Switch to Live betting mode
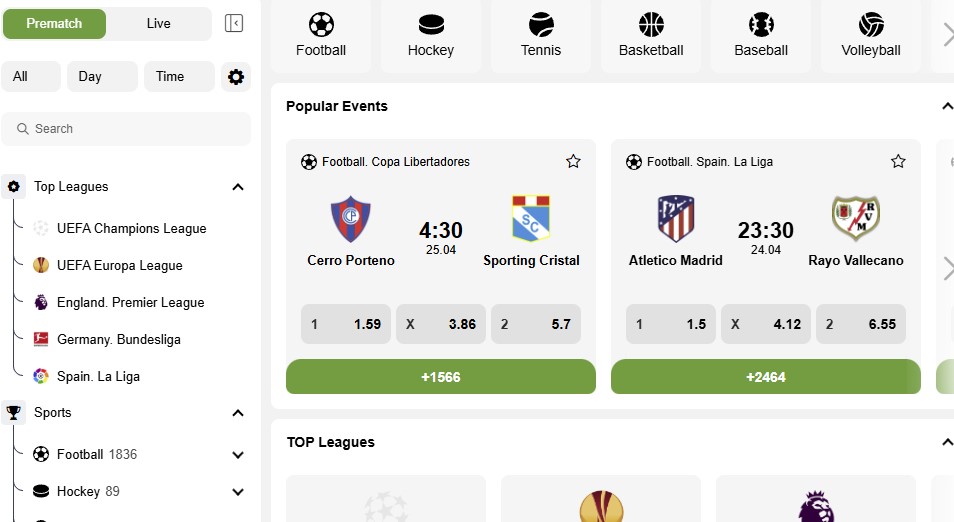954x522 pixels. point(159,24)
